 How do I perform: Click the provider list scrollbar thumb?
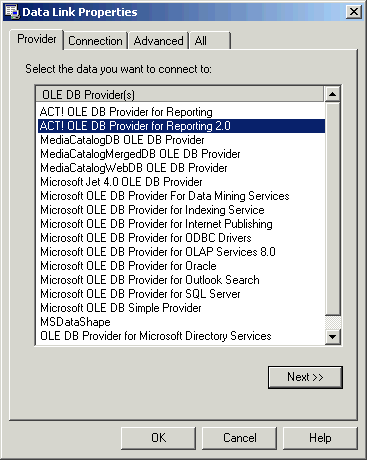(332, 208)
